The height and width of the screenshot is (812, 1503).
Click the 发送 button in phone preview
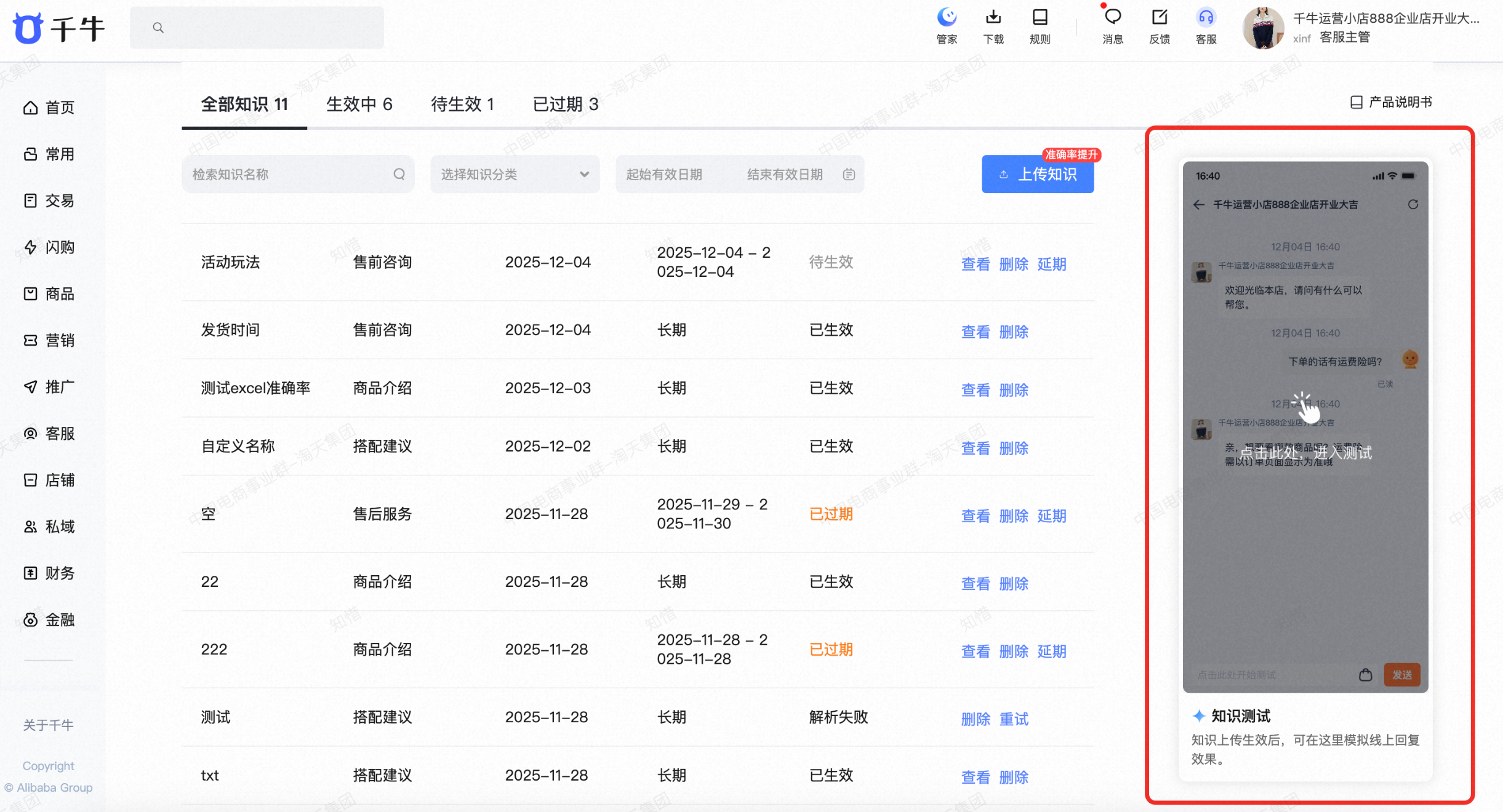pos(1402,675)
